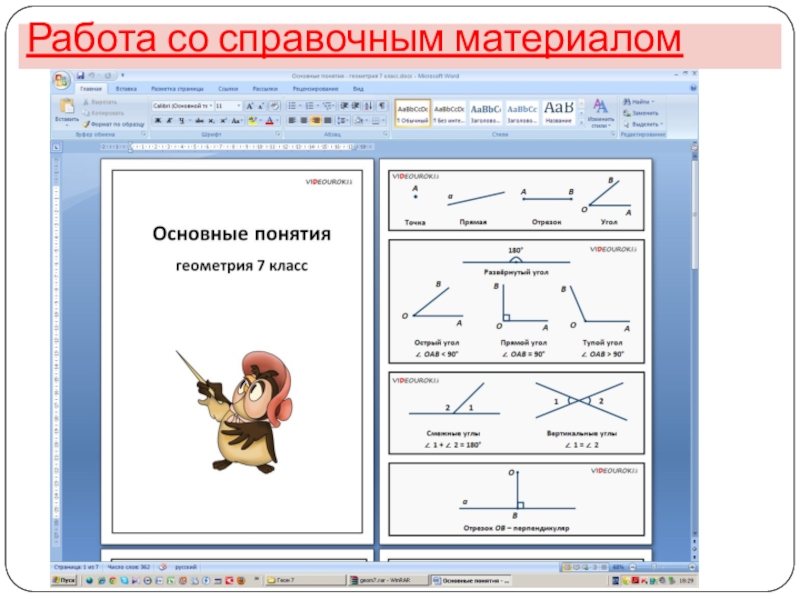This screenshot has height=600, width=800.
Task: Open the Рассылки ribbon tab
Action: 265,89
